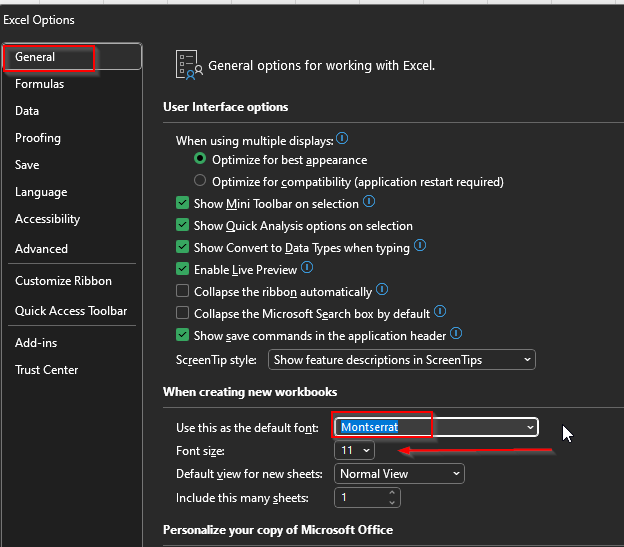This screenshot has height=547, width=624.
Task: Click info icon next to Microsoft Search box option
Action: pyautogui.click(x=439, y=313)
